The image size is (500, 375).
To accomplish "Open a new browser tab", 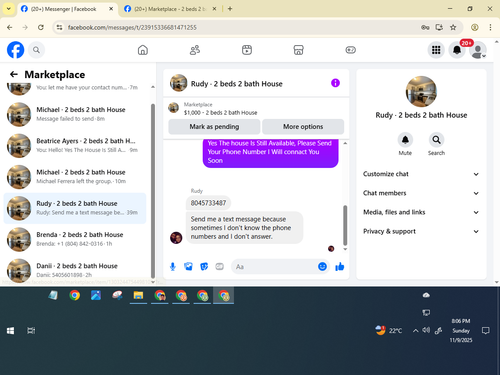I will pos(230,9).
